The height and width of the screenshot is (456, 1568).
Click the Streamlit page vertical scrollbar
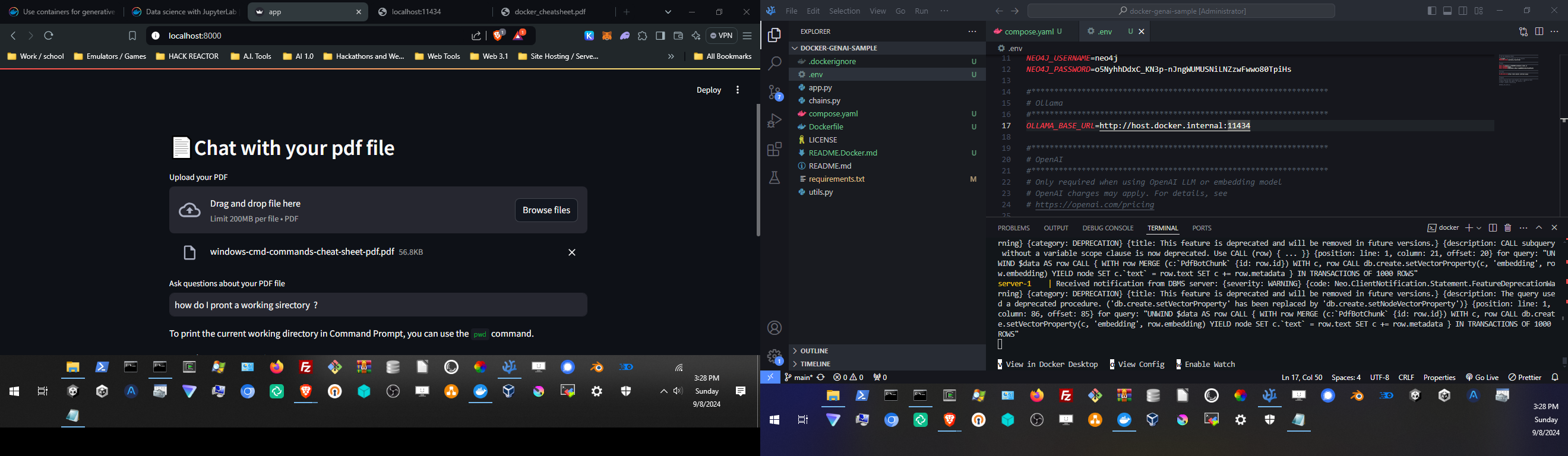(x=758, y=170)
